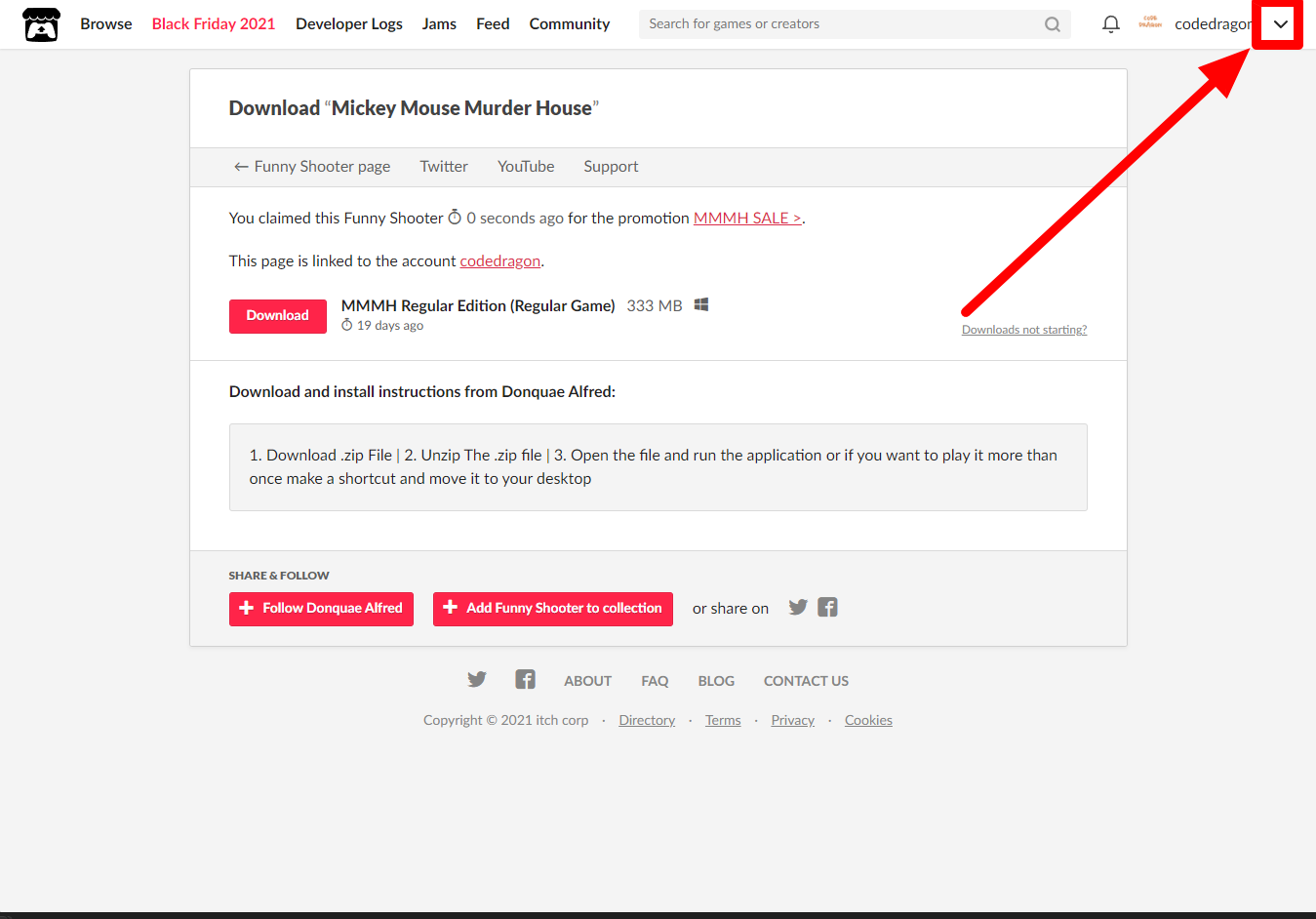
Task: Click the 333 MB file size
Action: pyautogui.click(x=655, y=306)
